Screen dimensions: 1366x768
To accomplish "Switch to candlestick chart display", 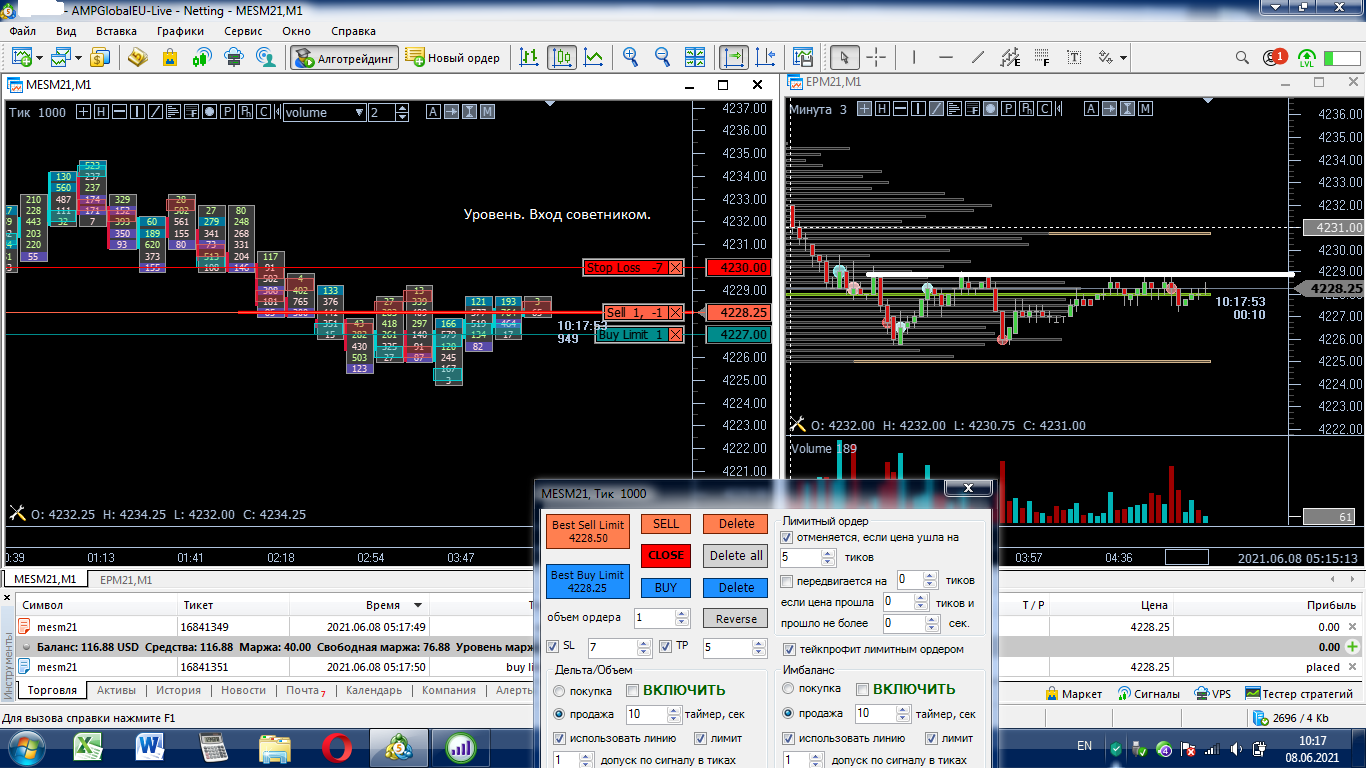I will tap(562, 57).
